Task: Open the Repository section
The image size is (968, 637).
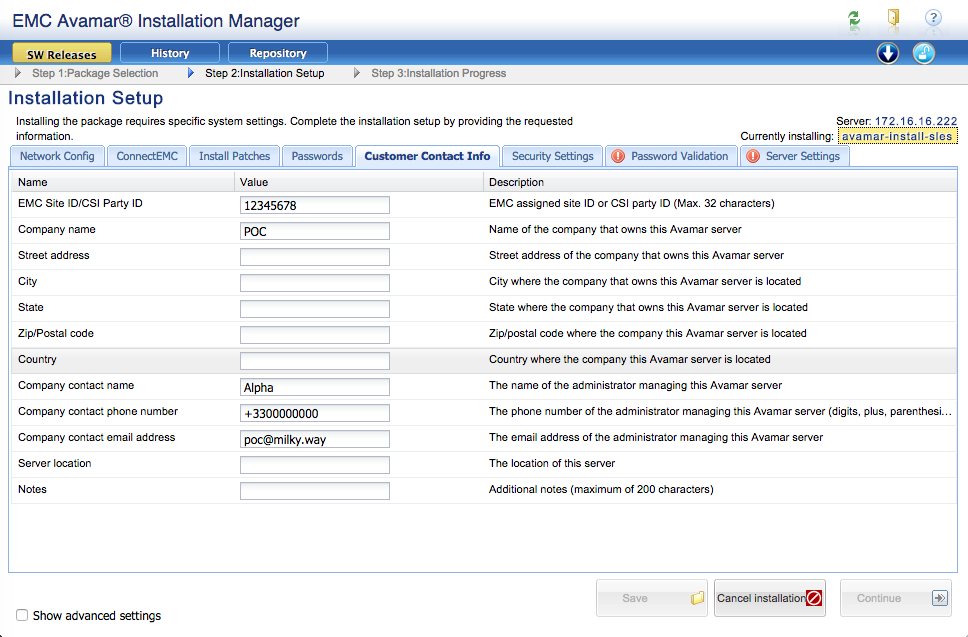Action: pos(278,53)
